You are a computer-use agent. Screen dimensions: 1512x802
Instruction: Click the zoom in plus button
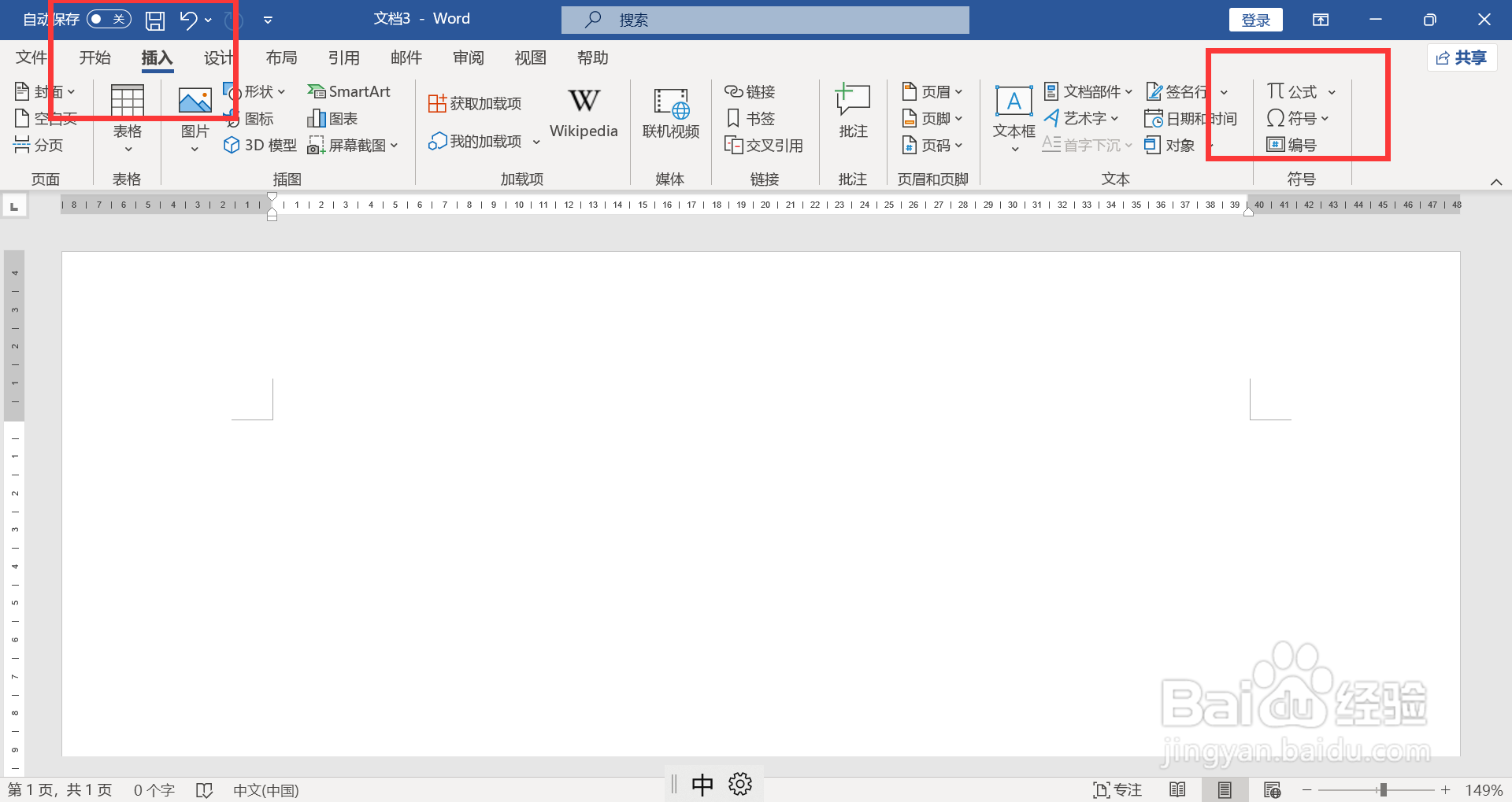[x=1446, y=789]
